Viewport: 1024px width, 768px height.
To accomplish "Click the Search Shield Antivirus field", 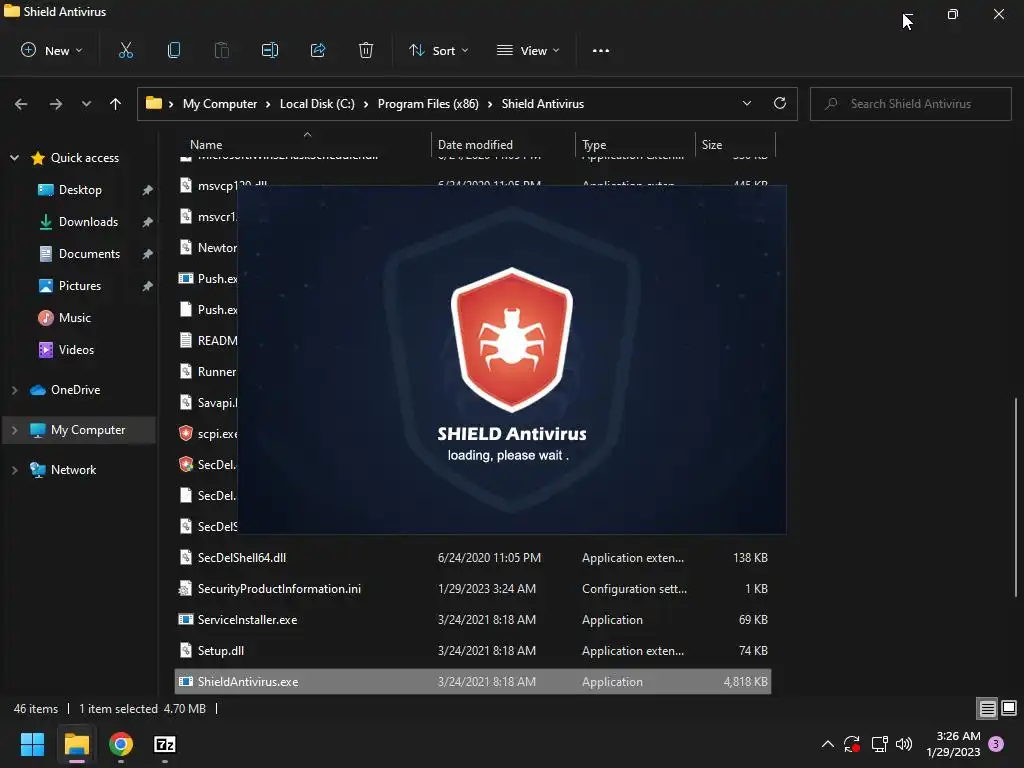I will (x=910, y=104).
